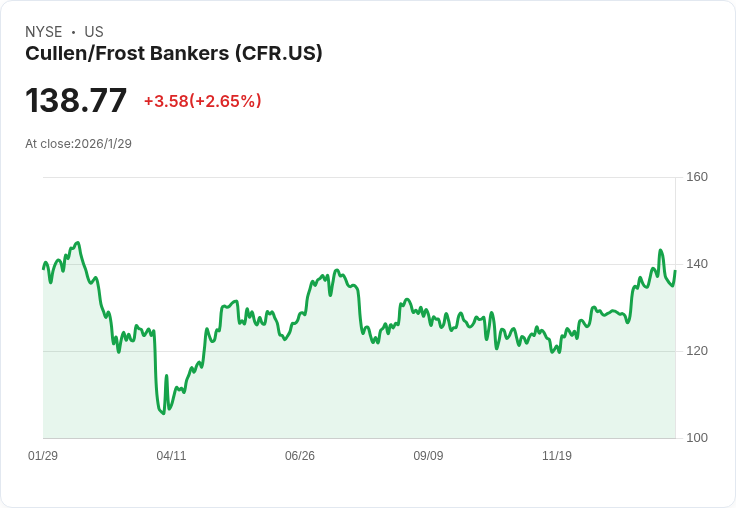This screenshot has width=736, height=508.
Task: Click the 01/29 date on x-axis
Action: coord(43,456)
